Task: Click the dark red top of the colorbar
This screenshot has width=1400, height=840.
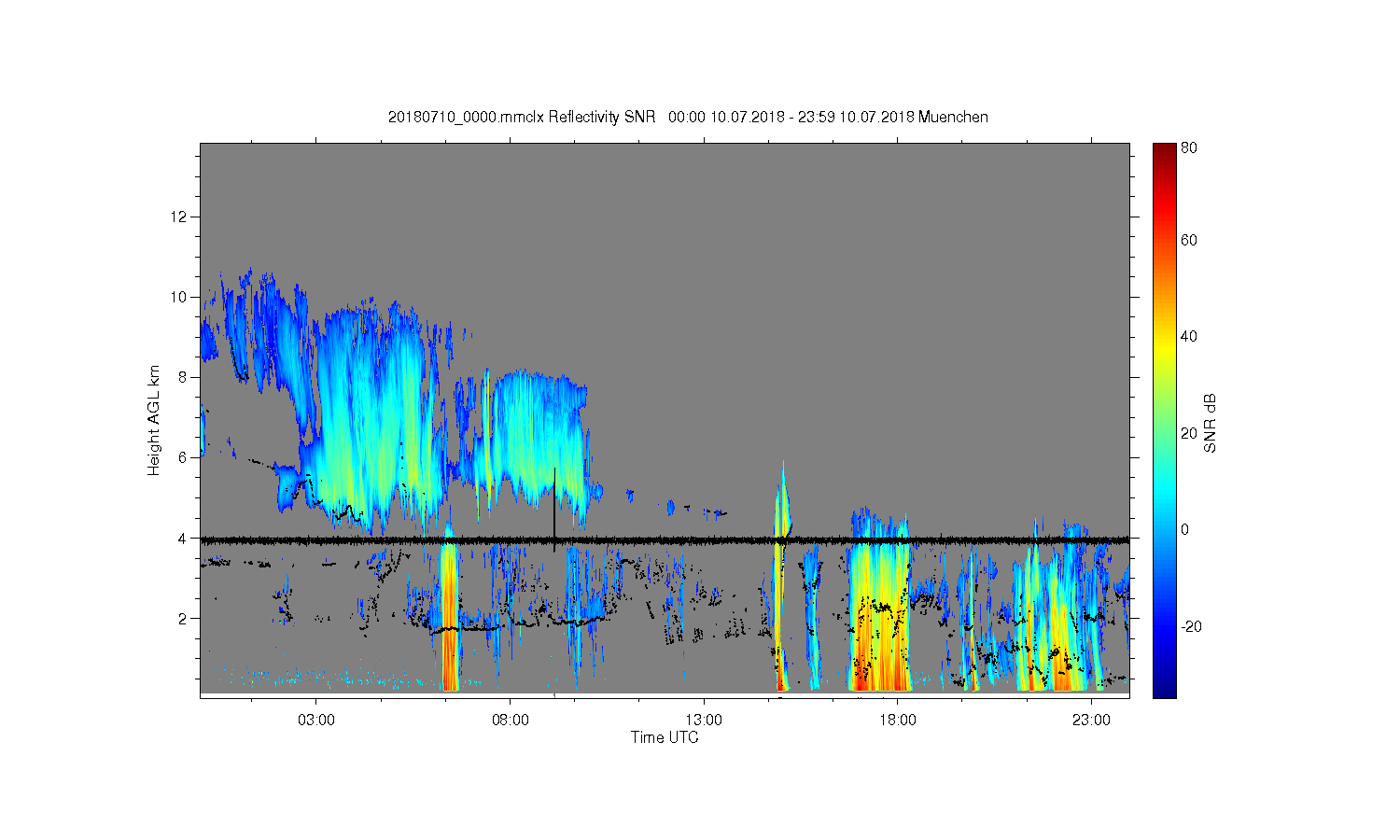Action: tap(1164, 151)
